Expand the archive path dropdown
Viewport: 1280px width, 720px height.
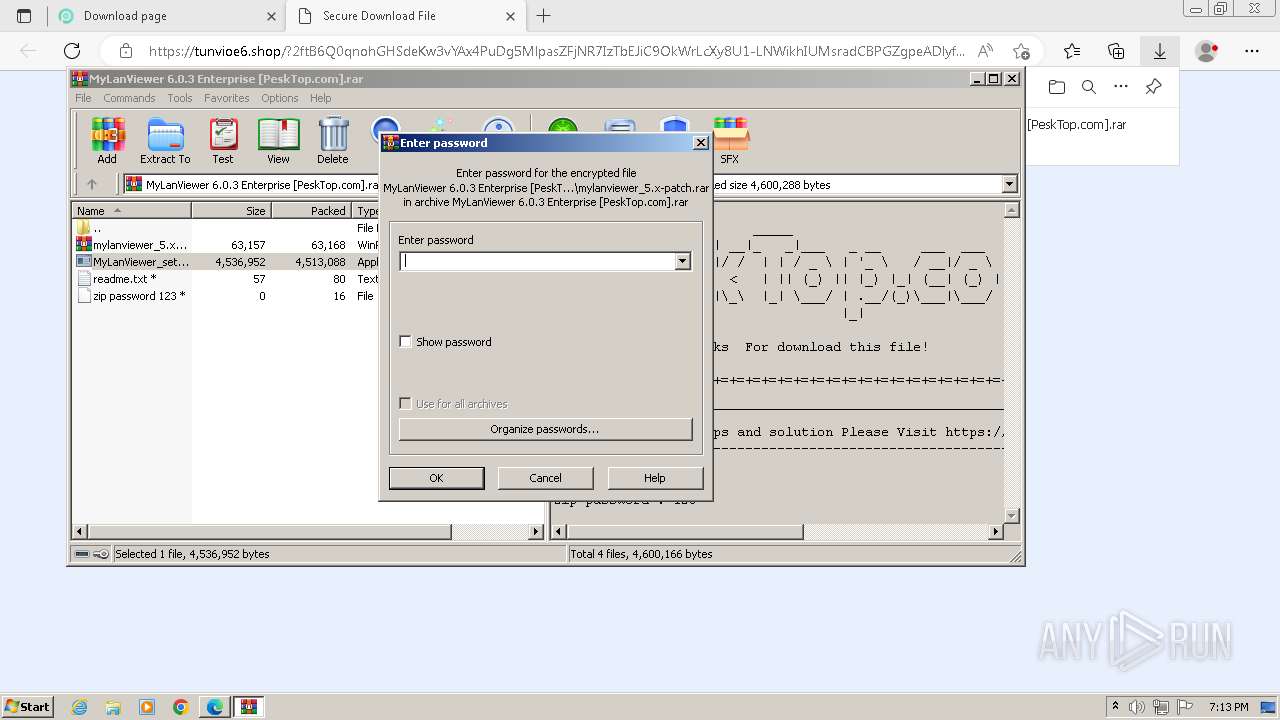(x=1009, y=184)
